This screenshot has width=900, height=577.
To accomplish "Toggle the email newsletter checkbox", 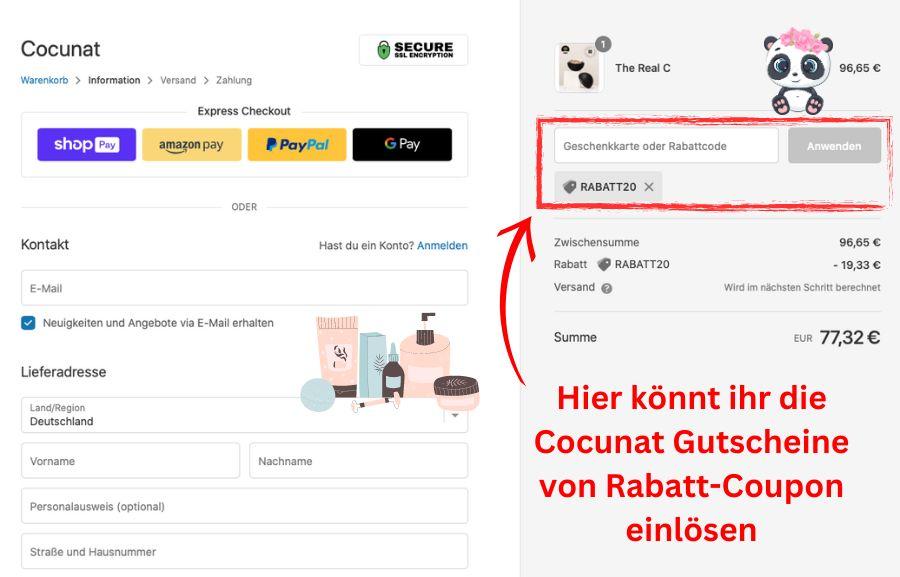I will click(28, 323).
